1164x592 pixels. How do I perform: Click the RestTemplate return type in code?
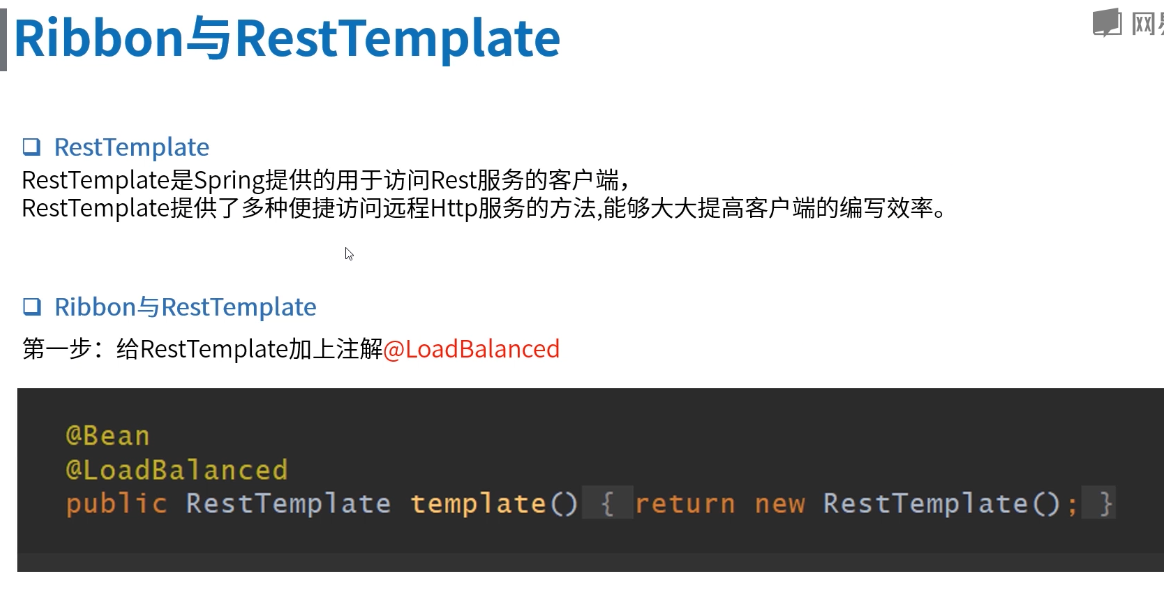click(x=288, y=504)
